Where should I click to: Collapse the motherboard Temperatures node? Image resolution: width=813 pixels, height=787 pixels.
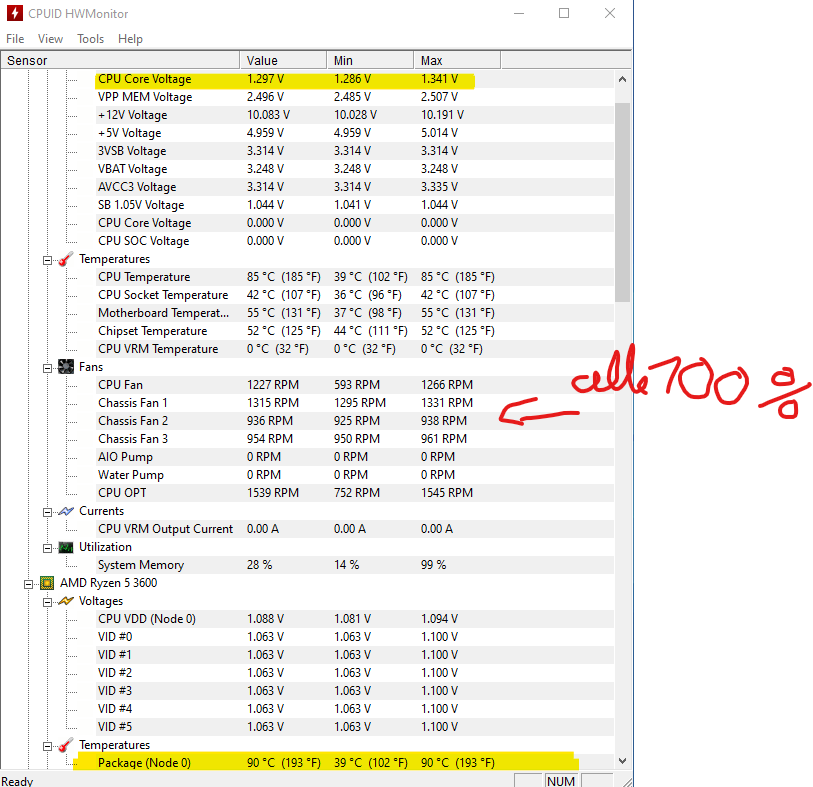47,260
